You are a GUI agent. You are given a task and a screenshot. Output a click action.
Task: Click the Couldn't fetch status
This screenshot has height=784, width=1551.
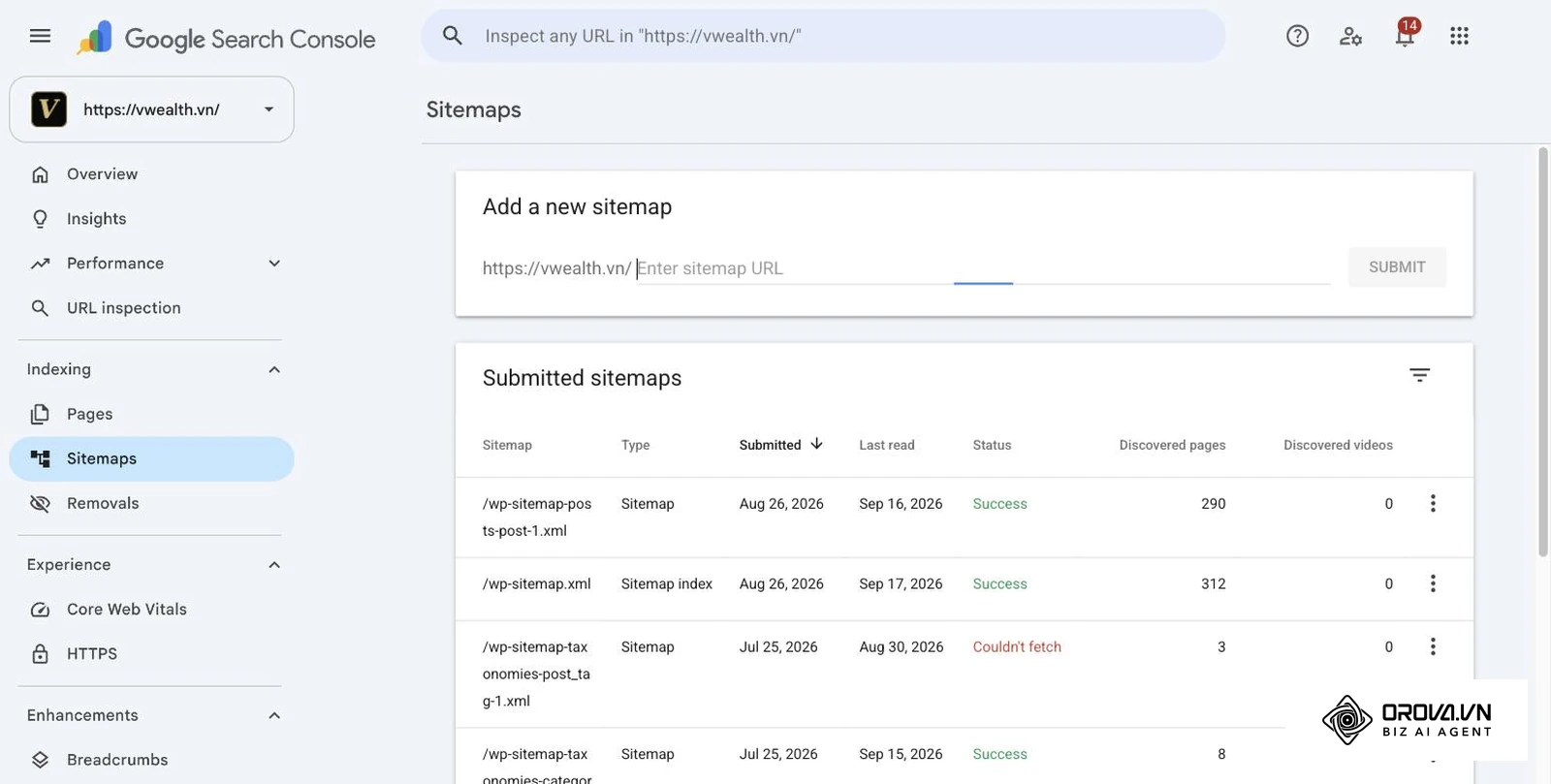1017,646
